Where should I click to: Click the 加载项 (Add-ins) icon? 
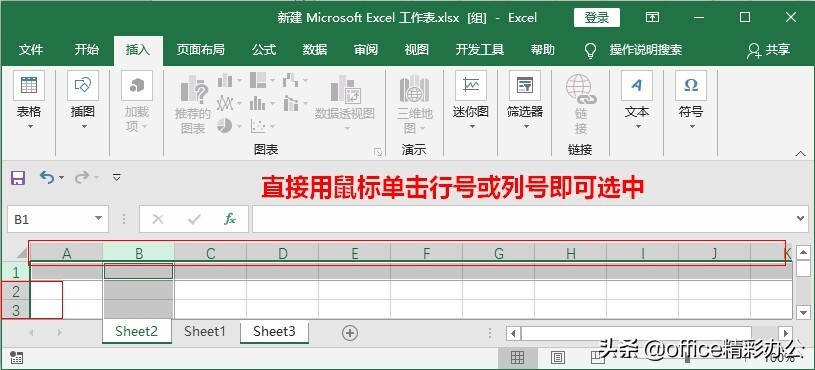(x=137, y=86)
